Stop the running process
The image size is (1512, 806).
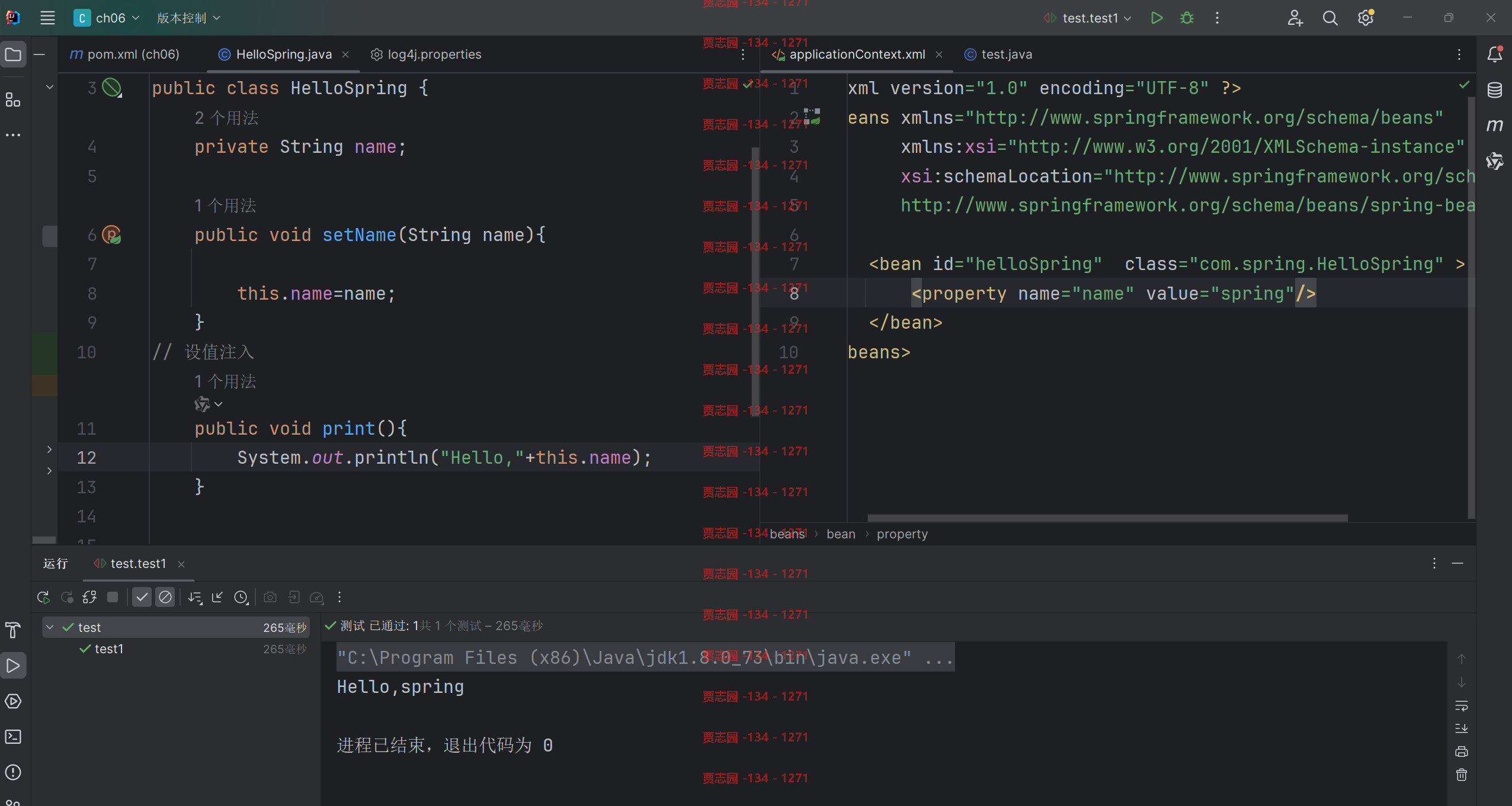pos(113,597)
